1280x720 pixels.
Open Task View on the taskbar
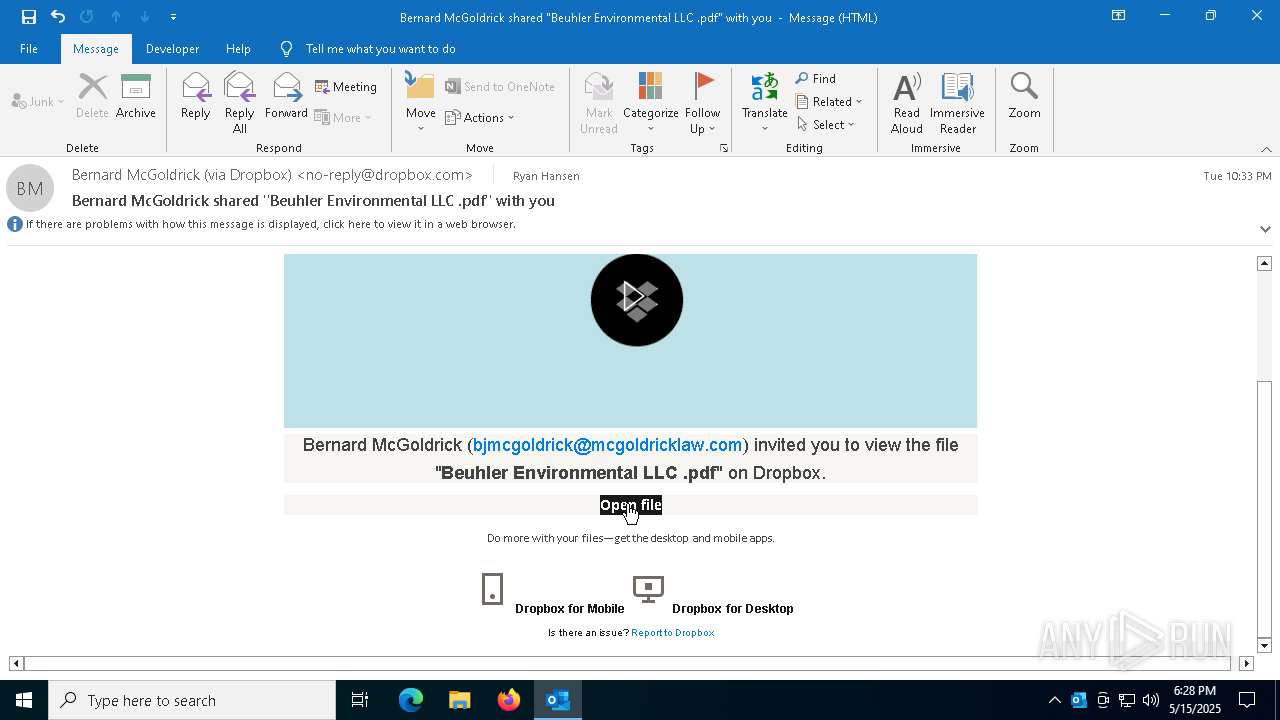click(x=360, y=700)
